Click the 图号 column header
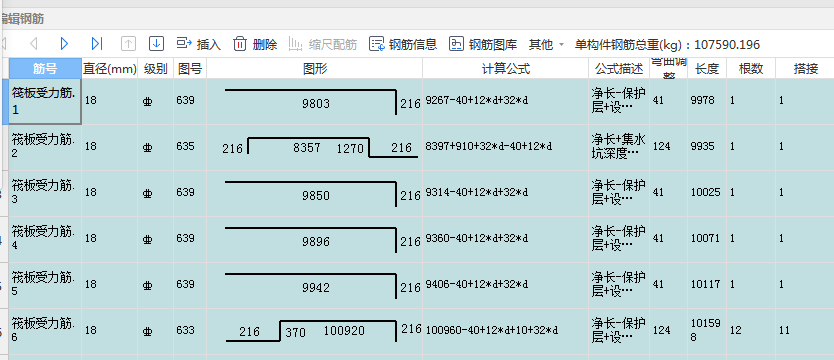Viewport: 834px width, 360px height. (x=190, y=69)
